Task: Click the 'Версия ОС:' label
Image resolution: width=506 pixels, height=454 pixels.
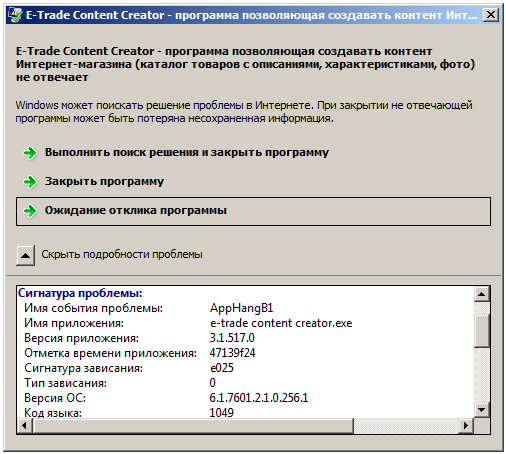Action: coord(55,398)
